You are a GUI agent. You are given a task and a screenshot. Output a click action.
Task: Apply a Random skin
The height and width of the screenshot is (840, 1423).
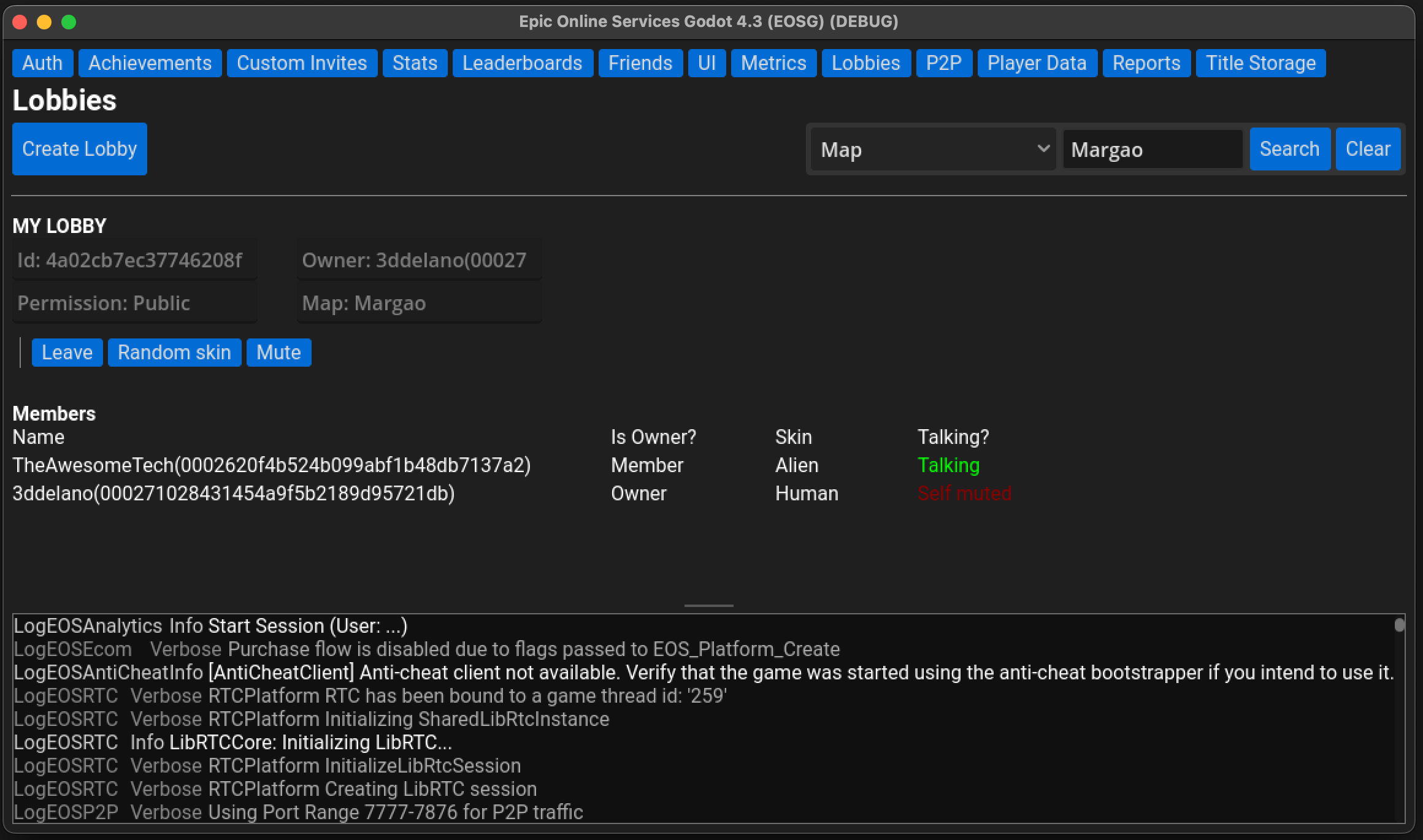[174, 353]
